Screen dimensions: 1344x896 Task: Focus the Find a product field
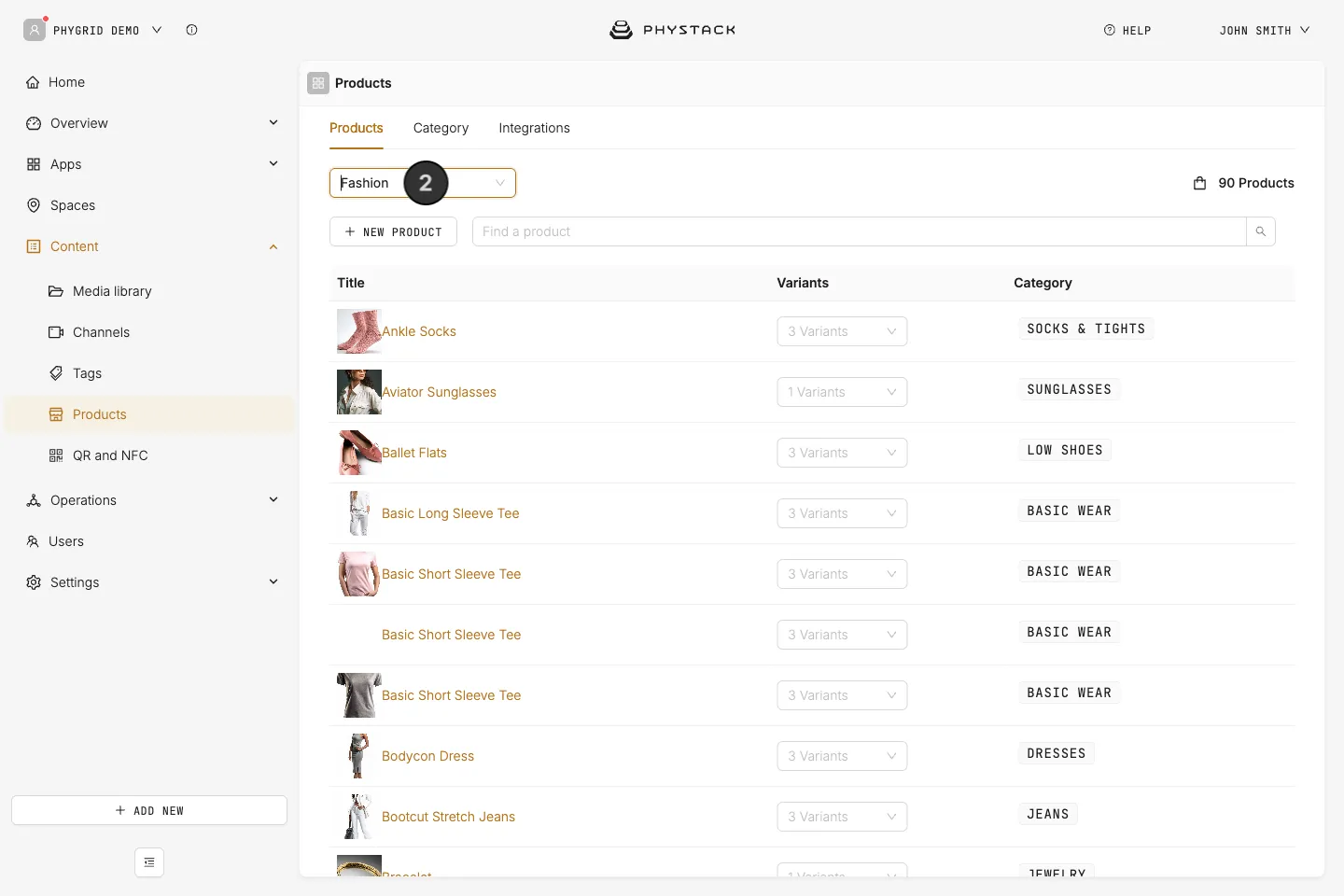pyautogui.click(x=860, y=231)
